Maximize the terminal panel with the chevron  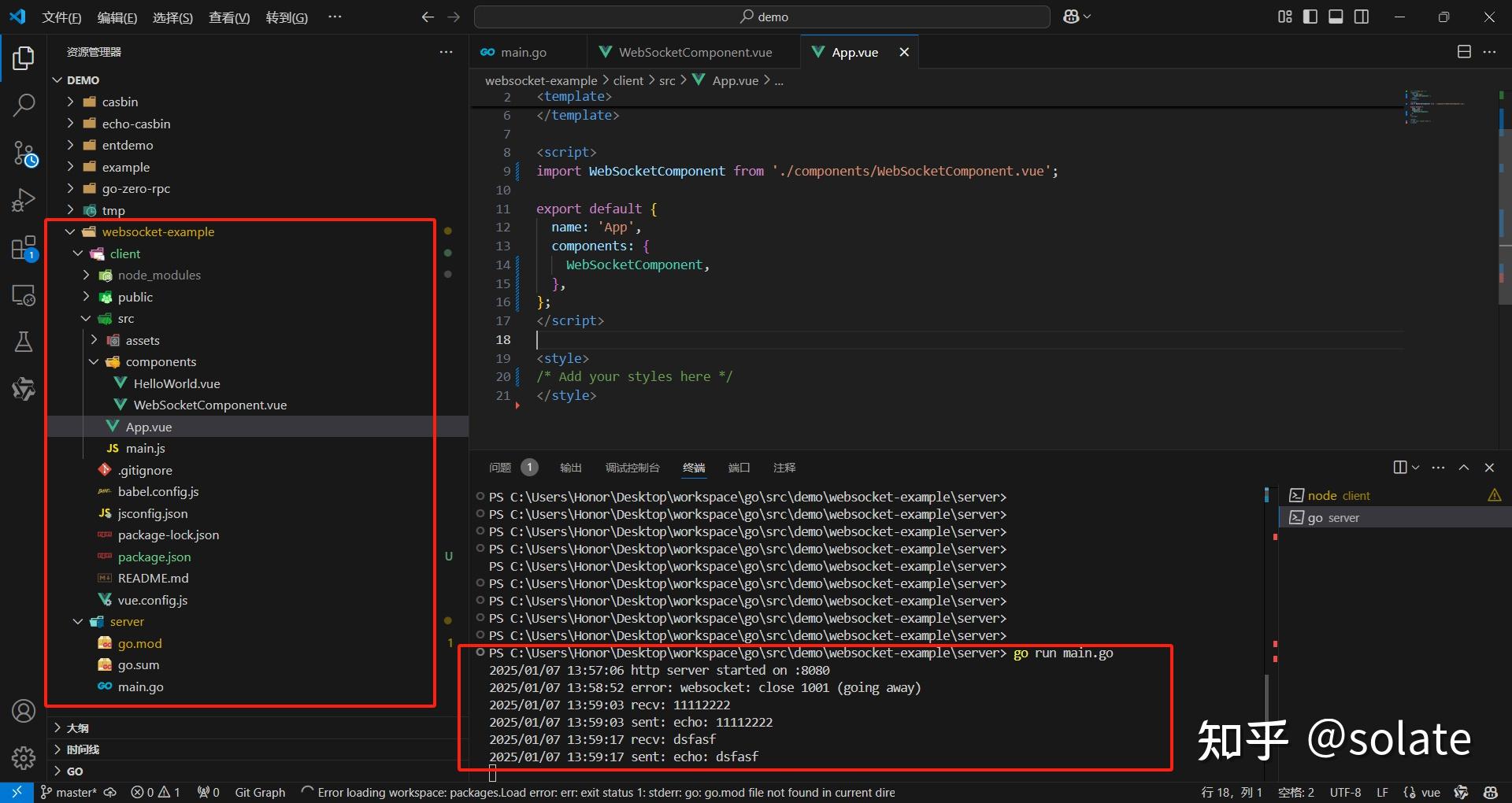(x=1463, y=467)
